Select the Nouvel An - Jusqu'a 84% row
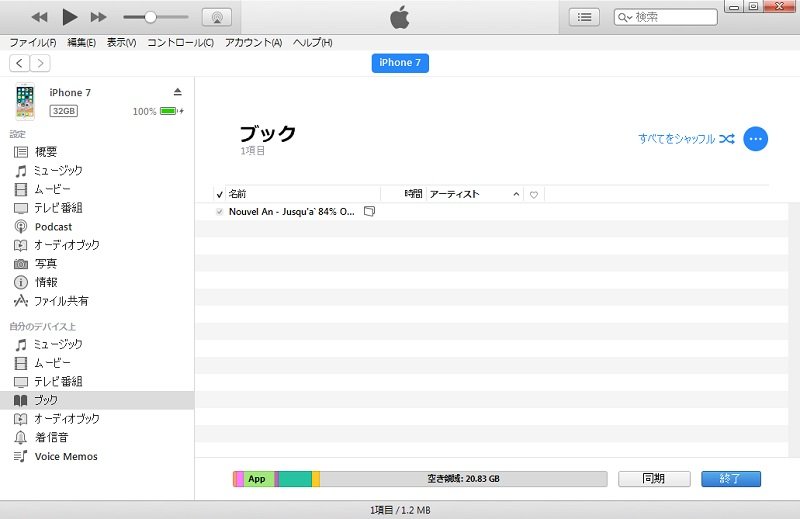The height and width of the screenshot is (519, 800). tap(492, 212)
